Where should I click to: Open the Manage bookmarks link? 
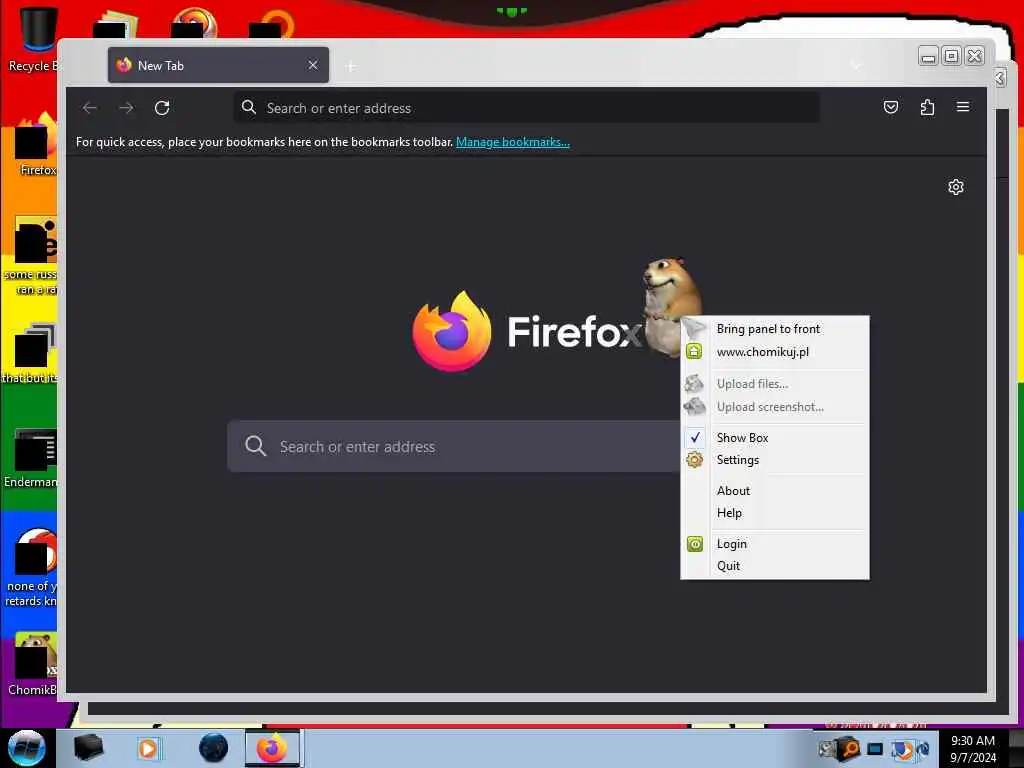click(x=513, y=142)
